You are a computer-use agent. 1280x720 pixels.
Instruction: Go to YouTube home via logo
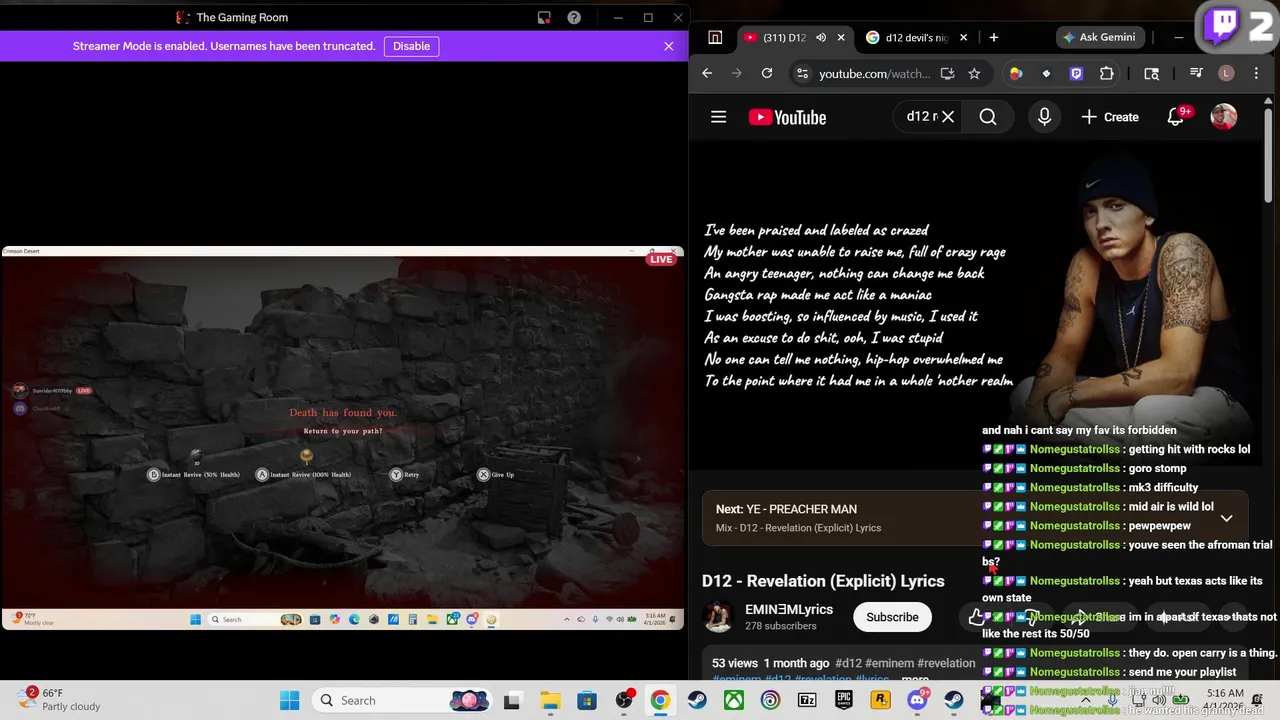click(787, 117)
